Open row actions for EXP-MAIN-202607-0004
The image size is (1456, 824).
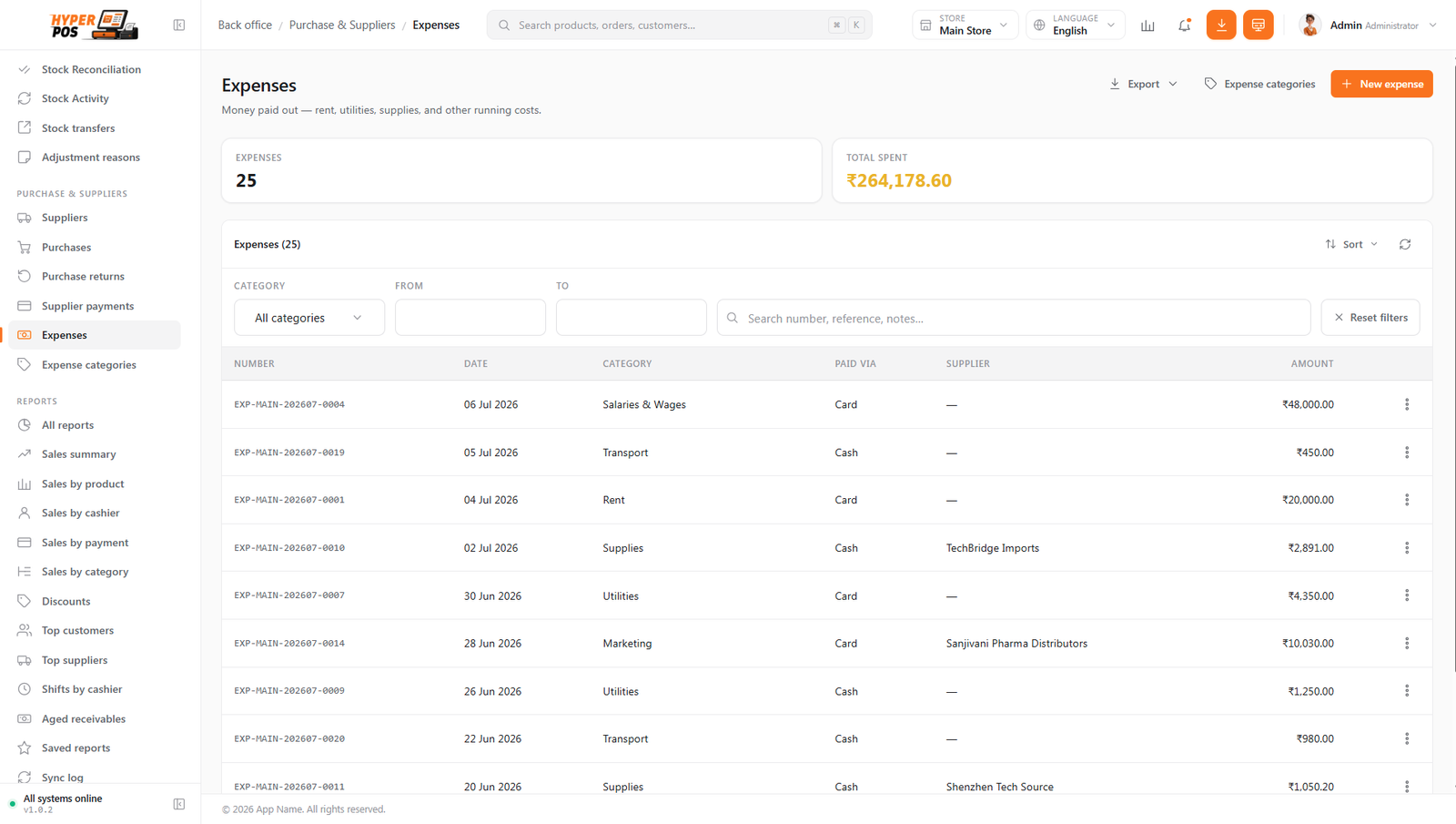coord(1407,404)
